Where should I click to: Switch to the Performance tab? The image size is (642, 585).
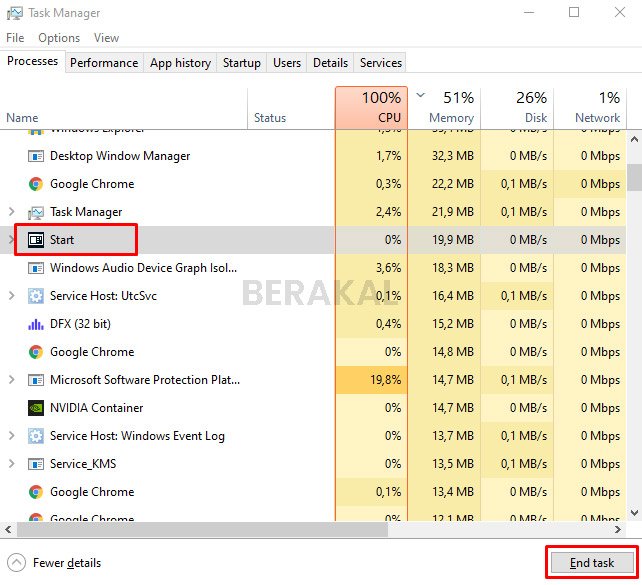coord(104,63)
